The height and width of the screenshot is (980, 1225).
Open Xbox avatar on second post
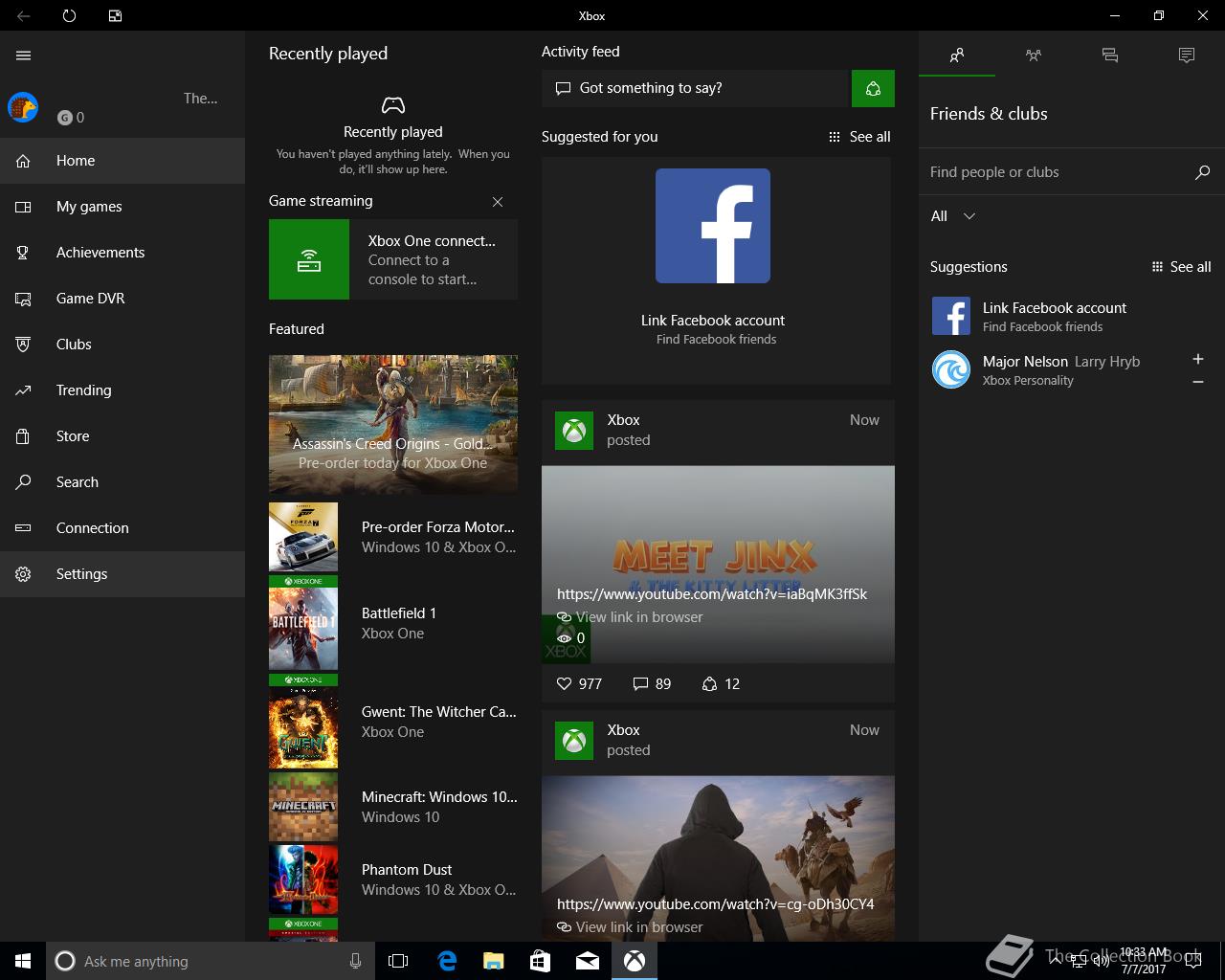click(574, 741)
